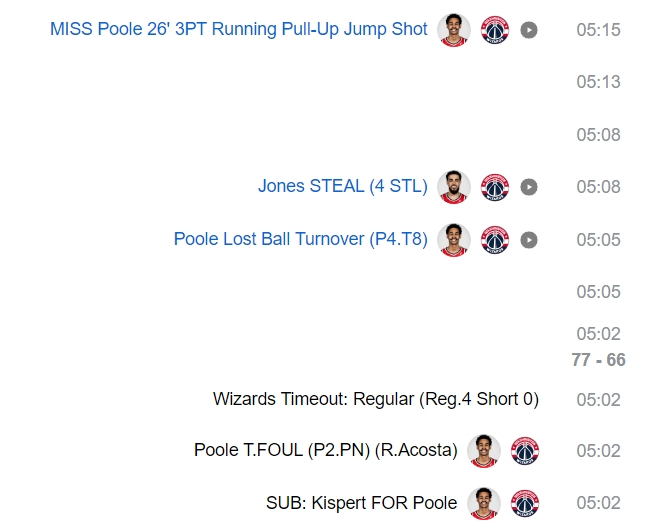Click Wizards logo on T.FOUL row

point(525,451)
